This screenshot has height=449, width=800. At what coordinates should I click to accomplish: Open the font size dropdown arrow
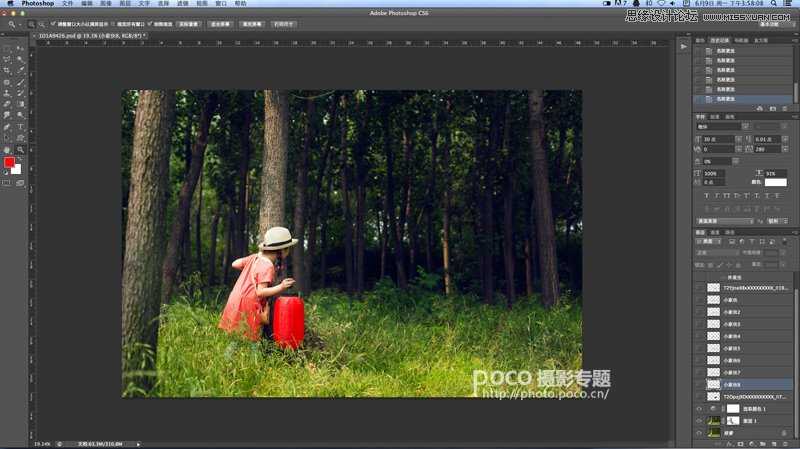click(738, 139)
